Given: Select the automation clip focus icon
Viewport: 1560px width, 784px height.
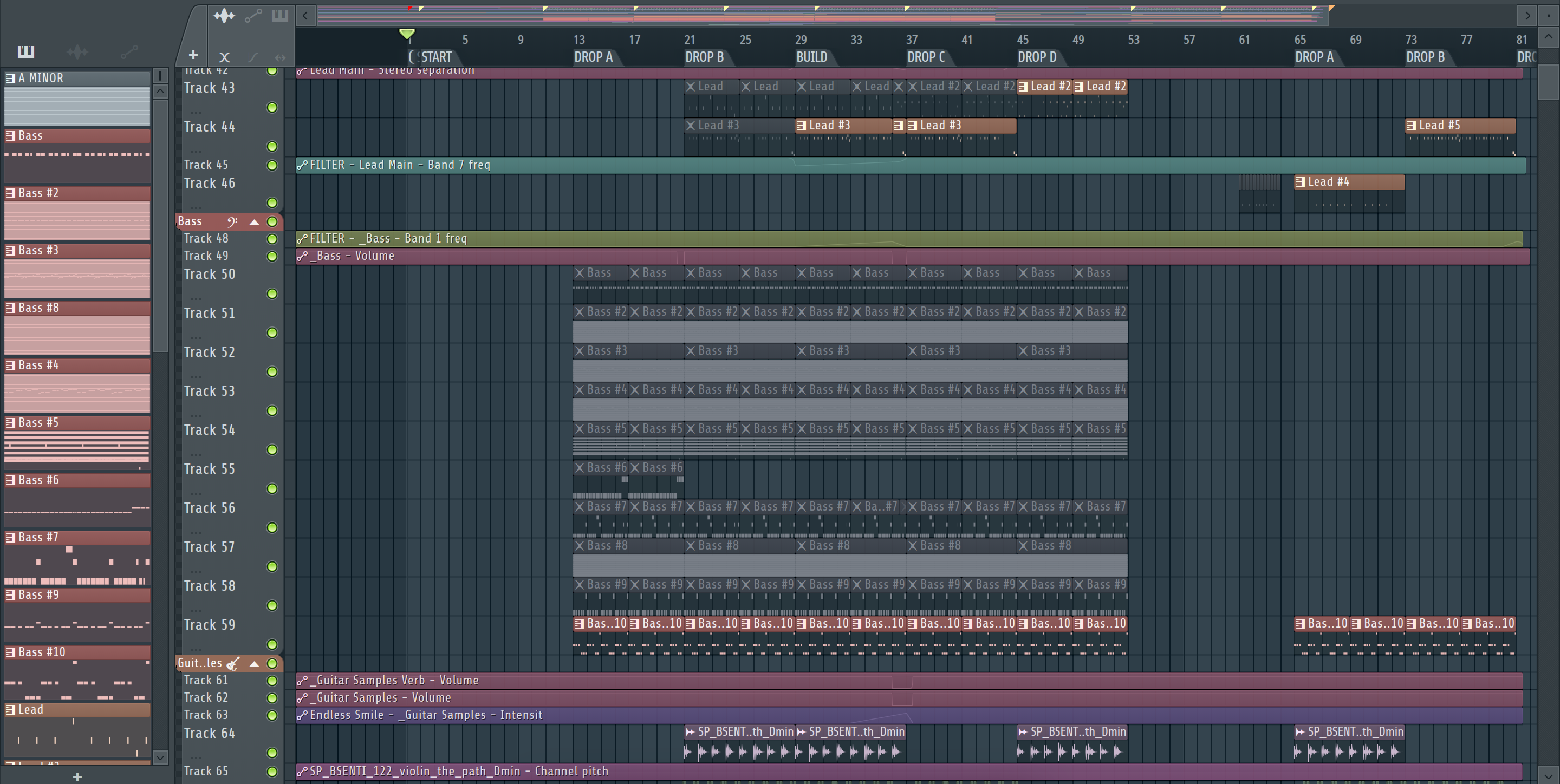Looking at the screenshot, I should coord(253,16).
